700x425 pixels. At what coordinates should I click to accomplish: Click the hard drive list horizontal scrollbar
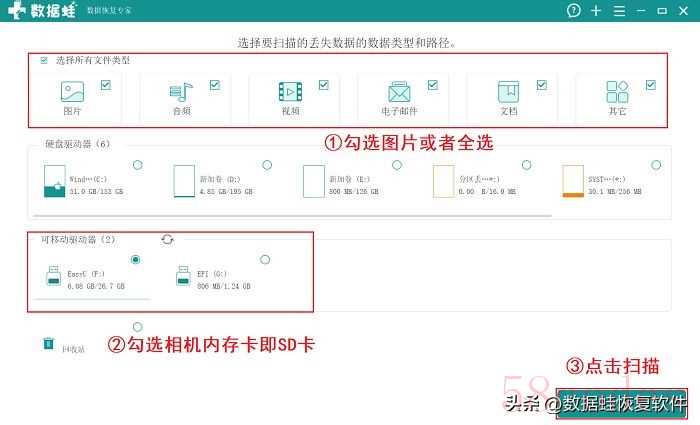click(x=292, y=216)
